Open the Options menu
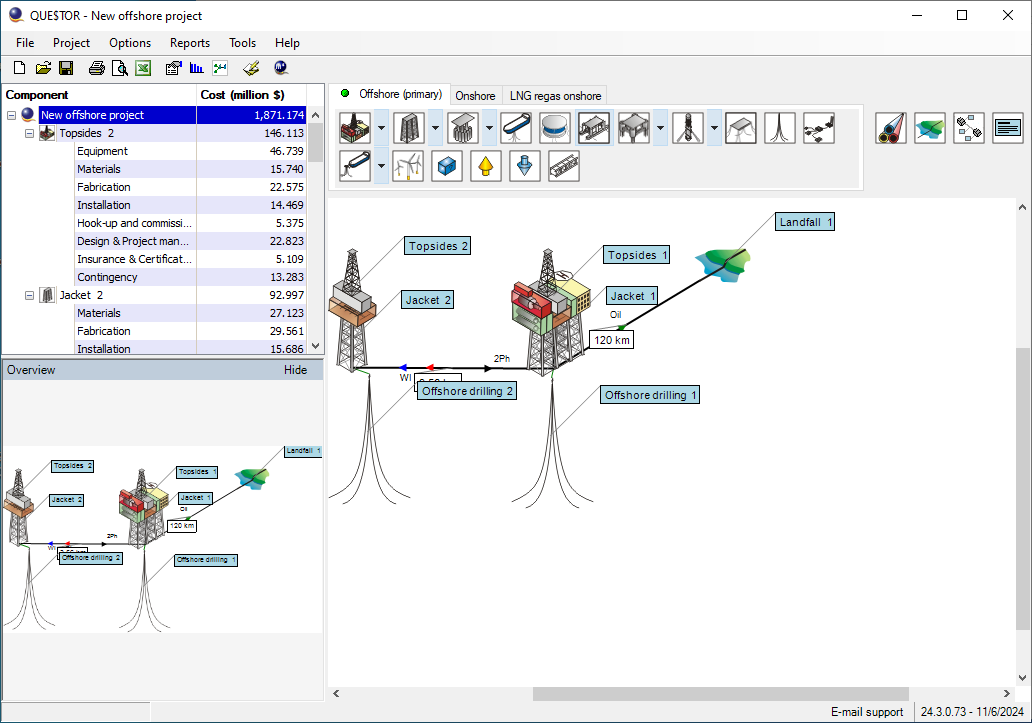 [130, 43]
